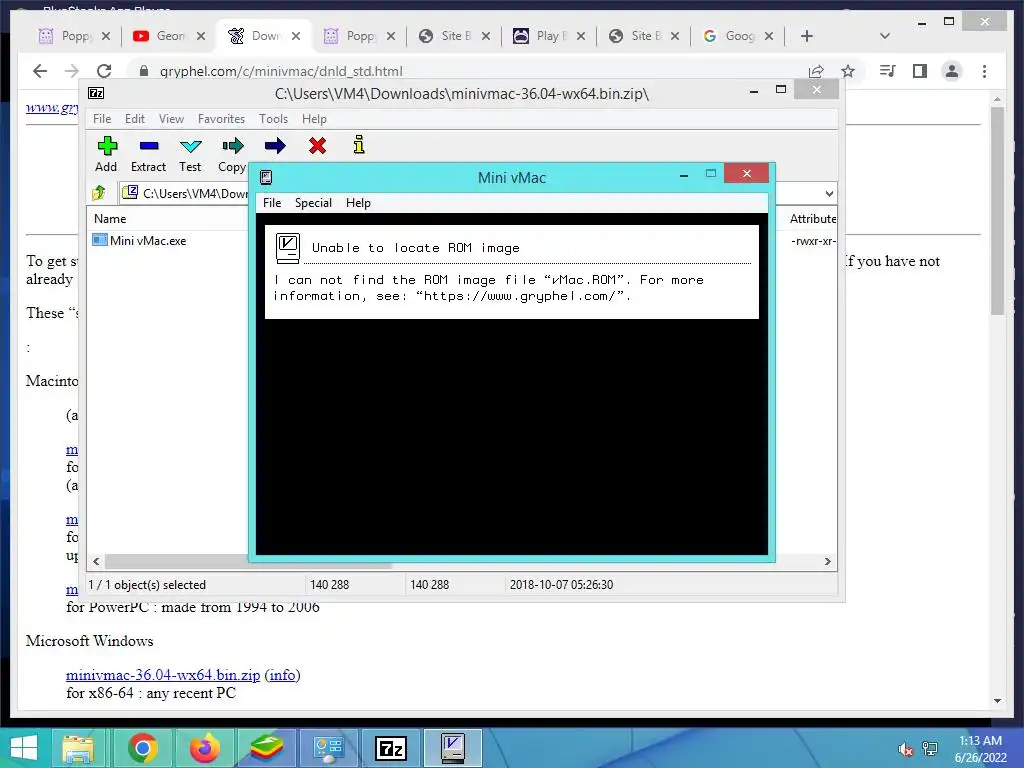The height and width of the screenshot is (768, 1024).
Task: Click the info link next to wx64 zip
Action: point(282,675)
